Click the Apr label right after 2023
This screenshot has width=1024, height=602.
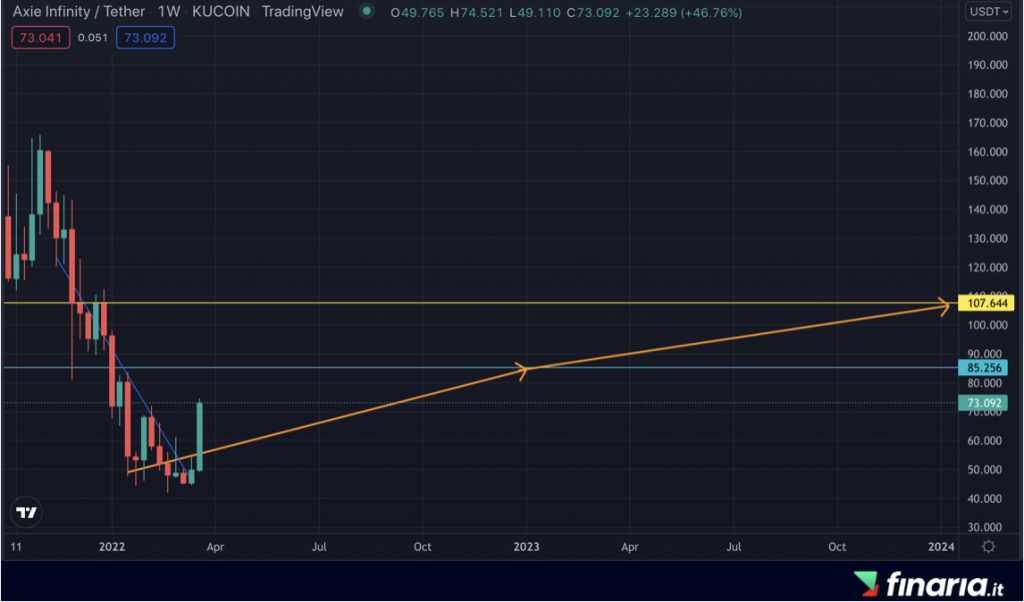click(630, 547)
